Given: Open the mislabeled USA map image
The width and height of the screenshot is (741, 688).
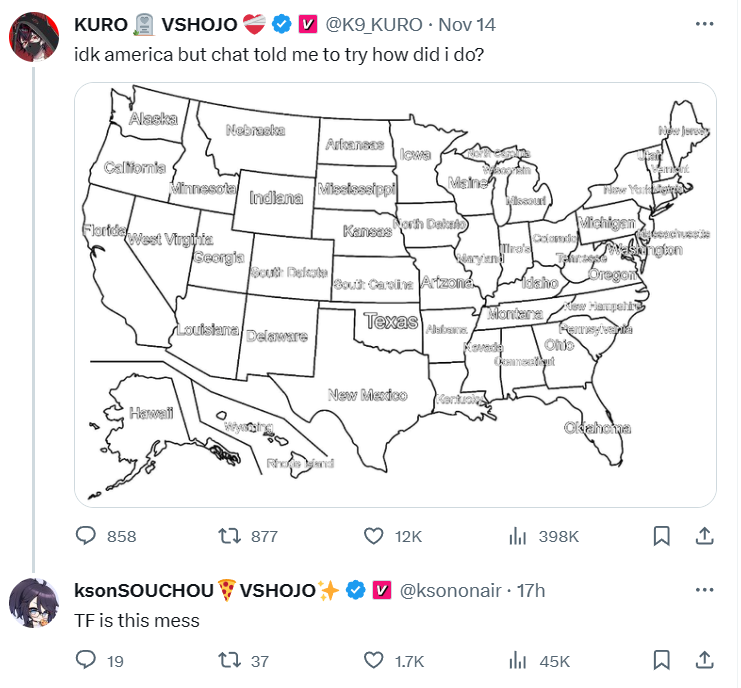Looking at the screenshot, I should [x=396, y=295].
